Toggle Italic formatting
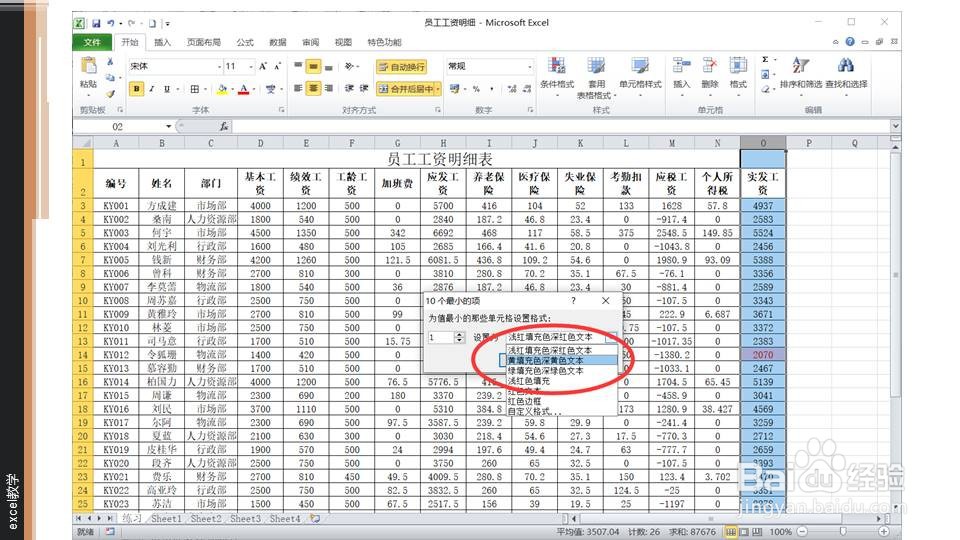960x540 pixels. click(151, 89)
